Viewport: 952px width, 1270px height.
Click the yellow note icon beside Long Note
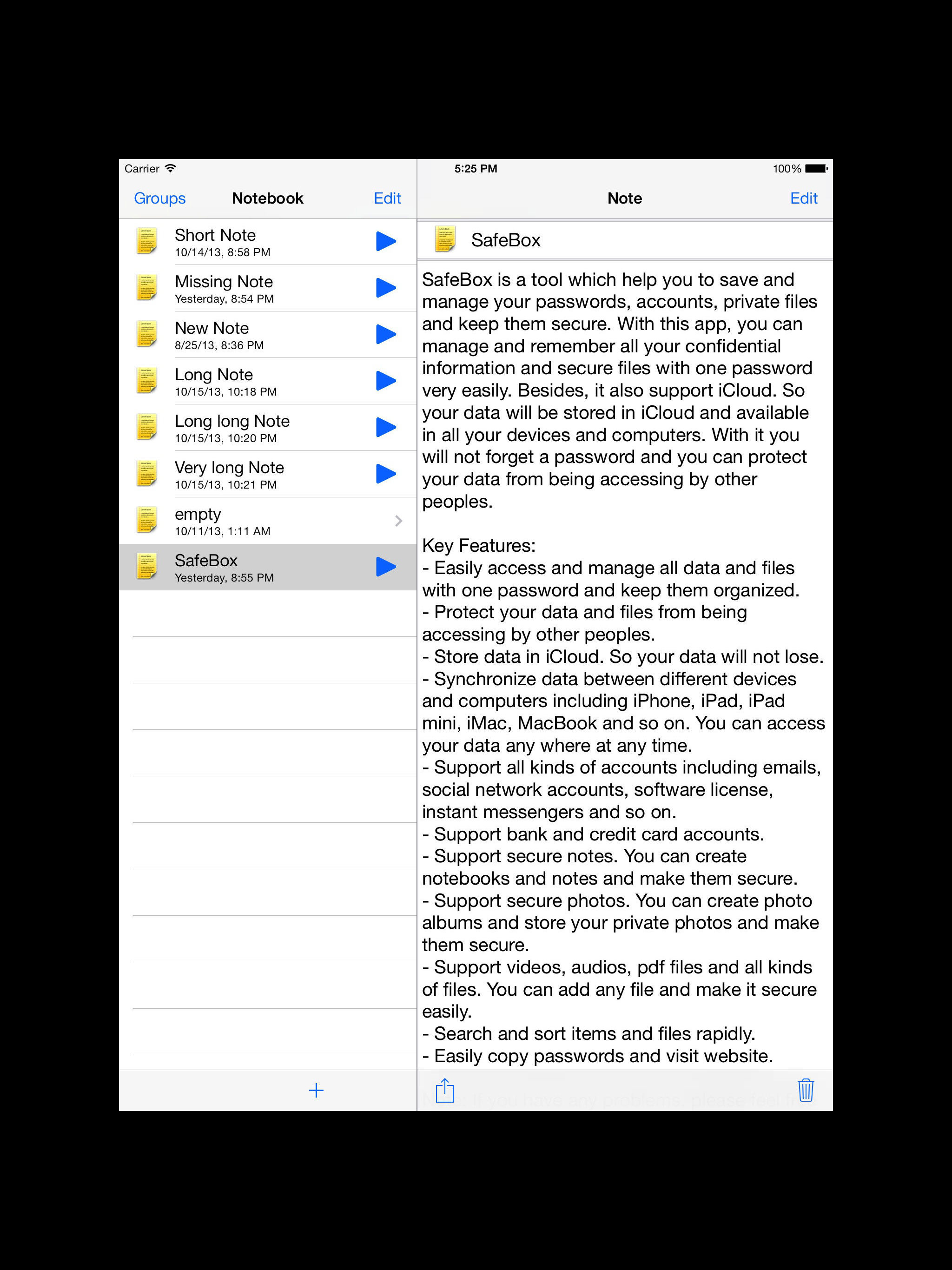pos(146,381)
